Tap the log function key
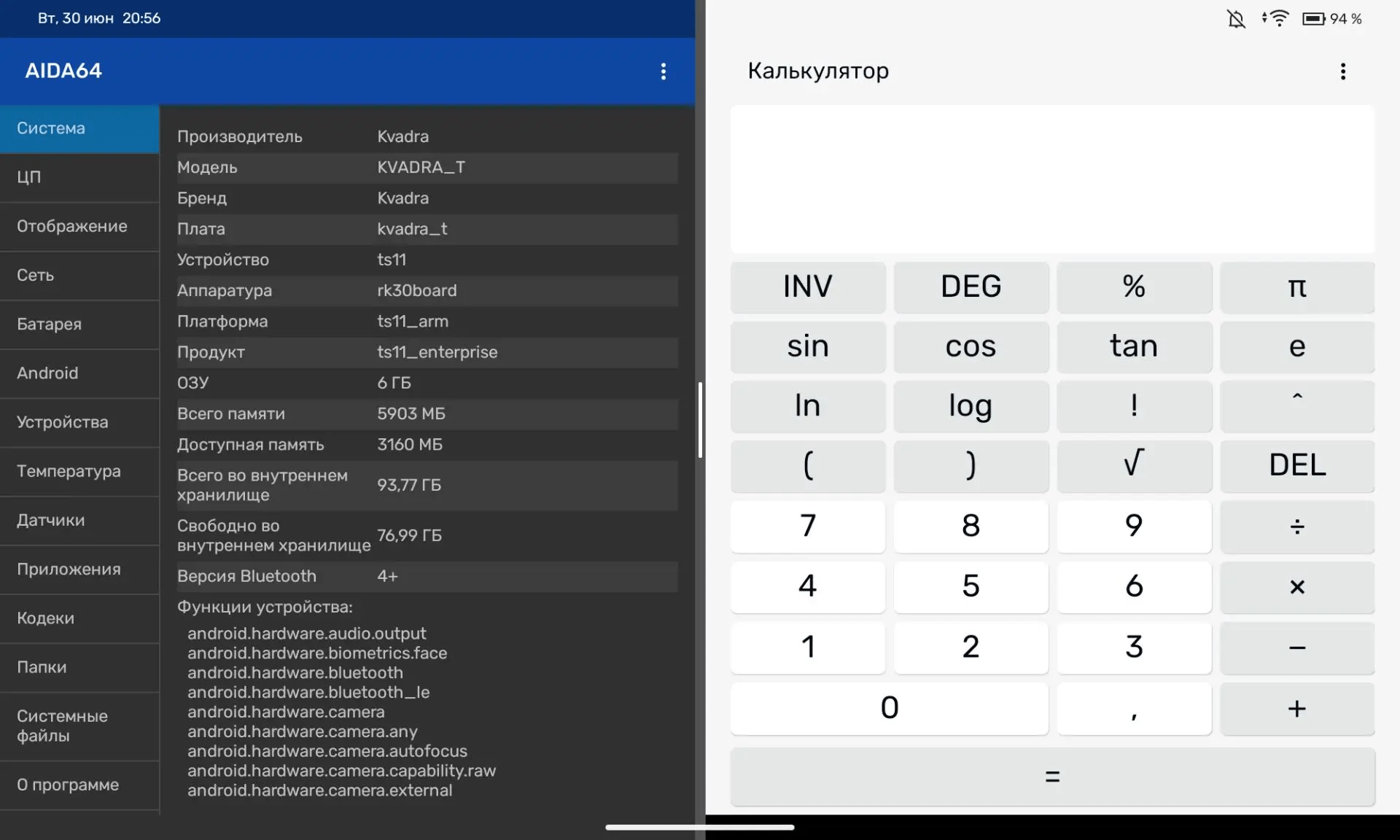Image resolution: width=1400 pixels, height=840 pixels. coord(971,405)
